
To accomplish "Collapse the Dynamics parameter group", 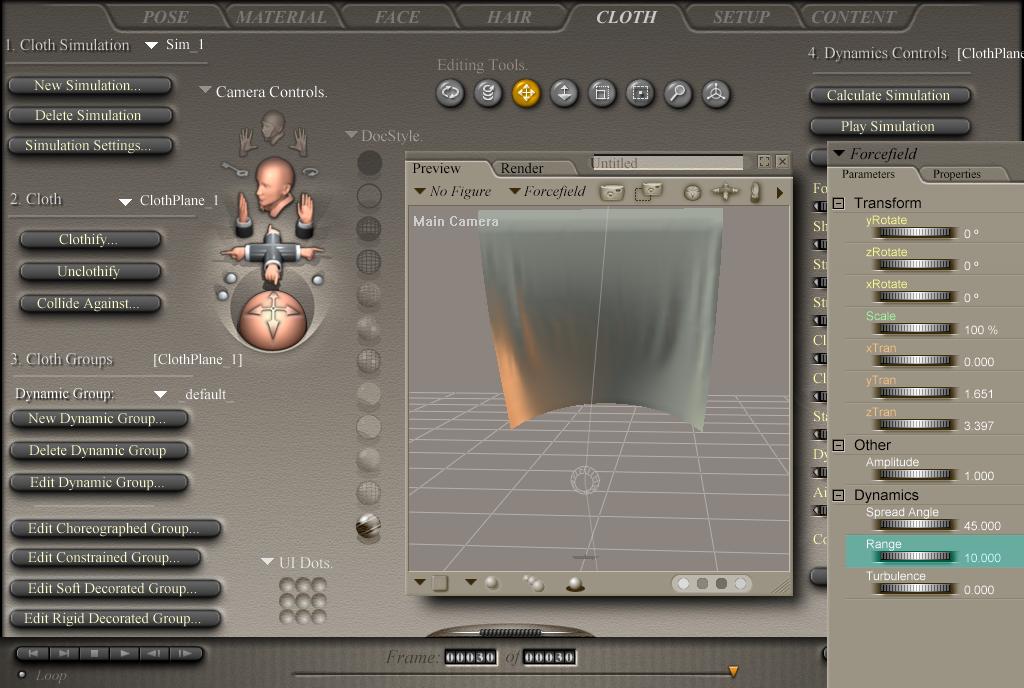I will (839, 495).
